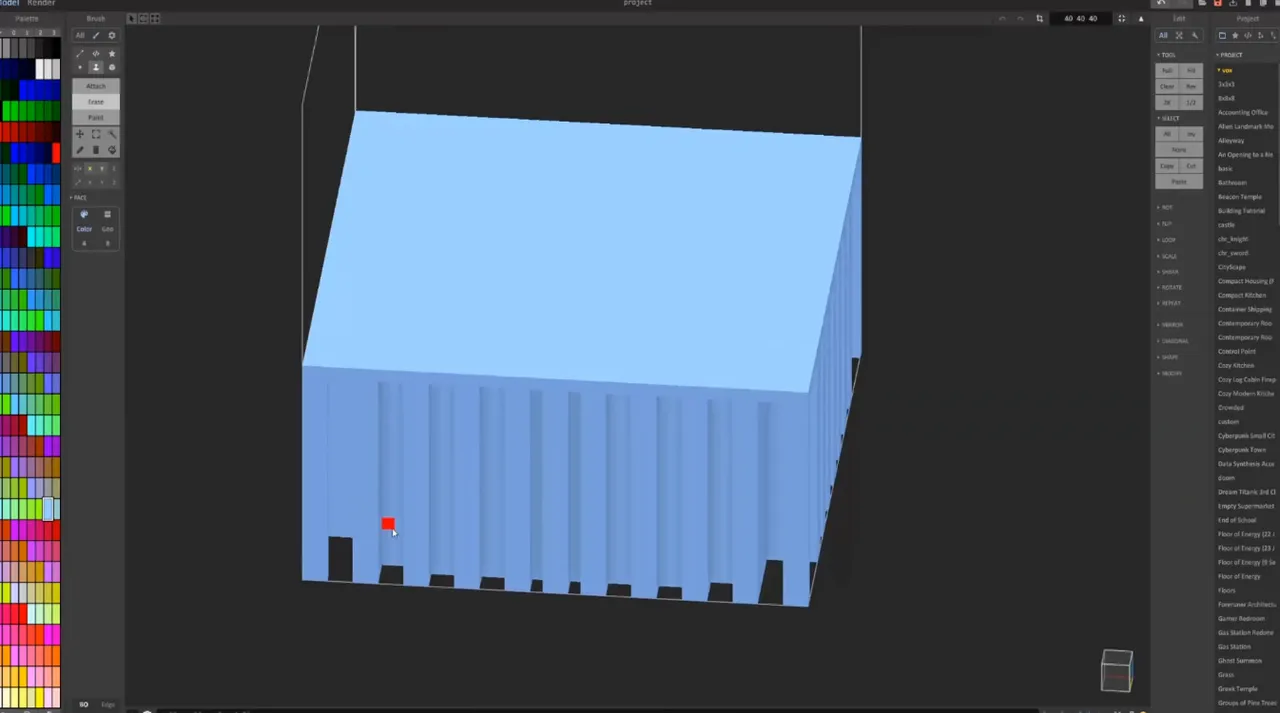
Task: Toggle mirror X axis option
Action: point(90,168)
